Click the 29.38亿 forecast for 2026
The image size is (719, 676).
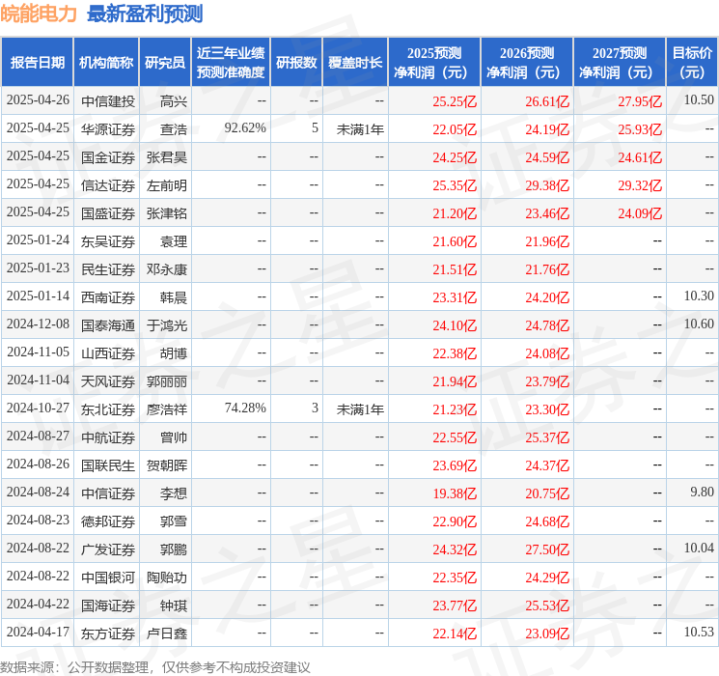click(547, 185)
